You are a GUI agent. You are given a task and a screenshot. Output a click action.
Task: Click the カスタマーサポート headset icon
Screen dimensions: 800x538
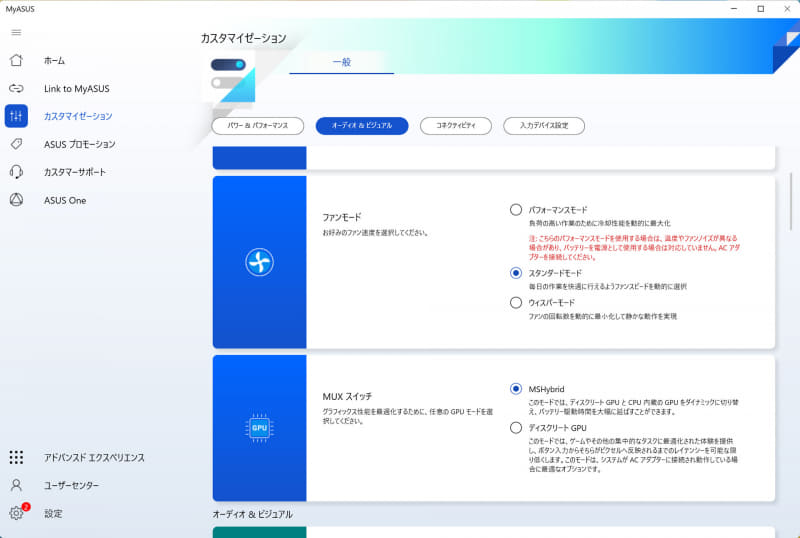click(x=16, y=172)
